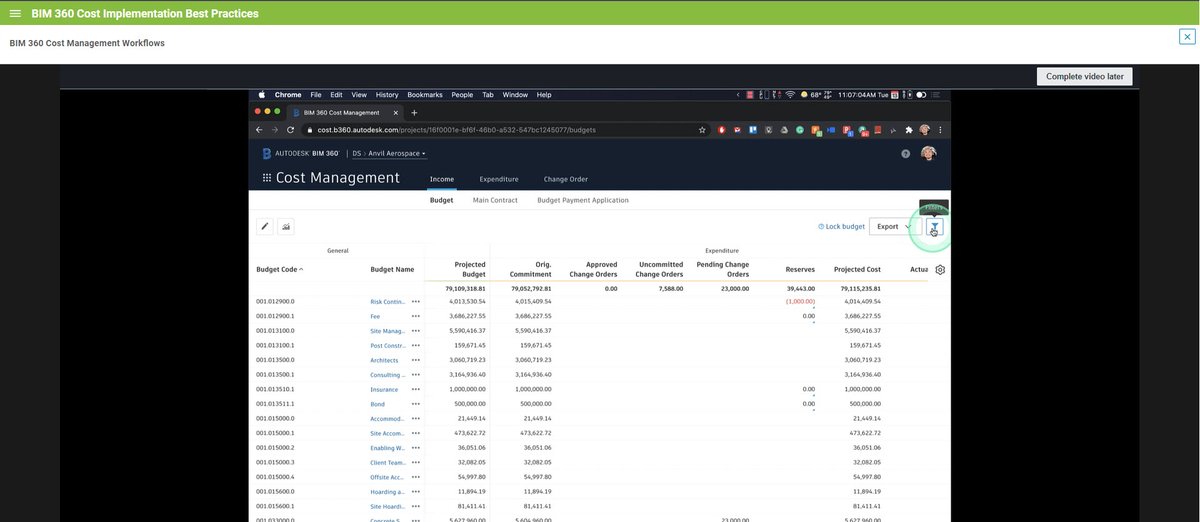Select the Projected Budget column header

[469, 270]
